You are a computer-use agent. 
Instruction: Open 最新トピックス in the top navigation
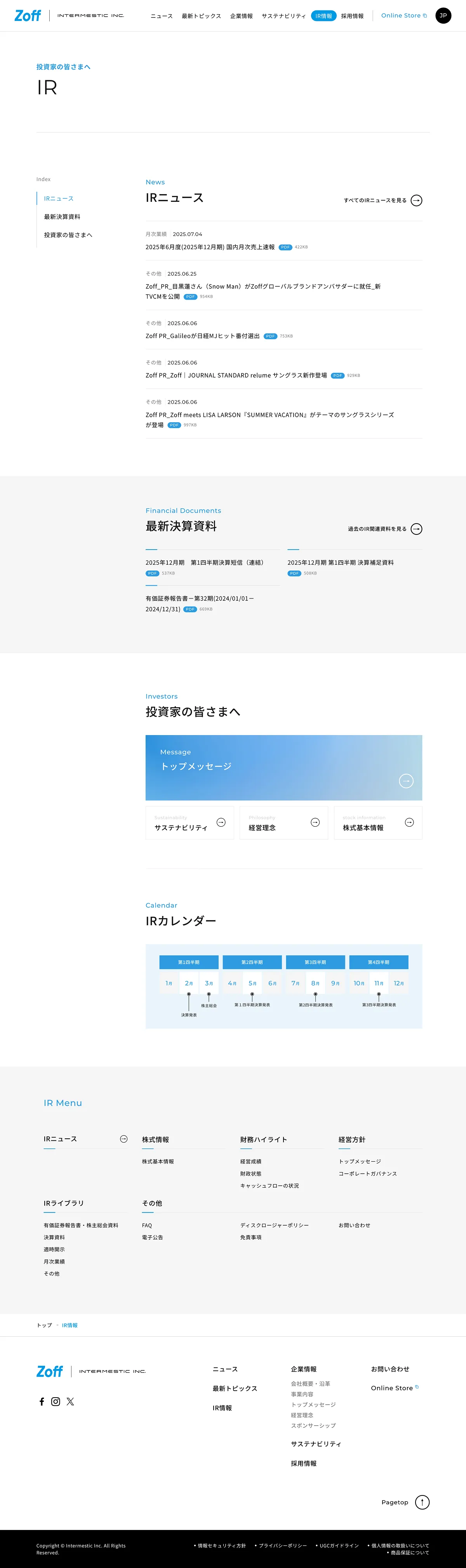(201, 16)
